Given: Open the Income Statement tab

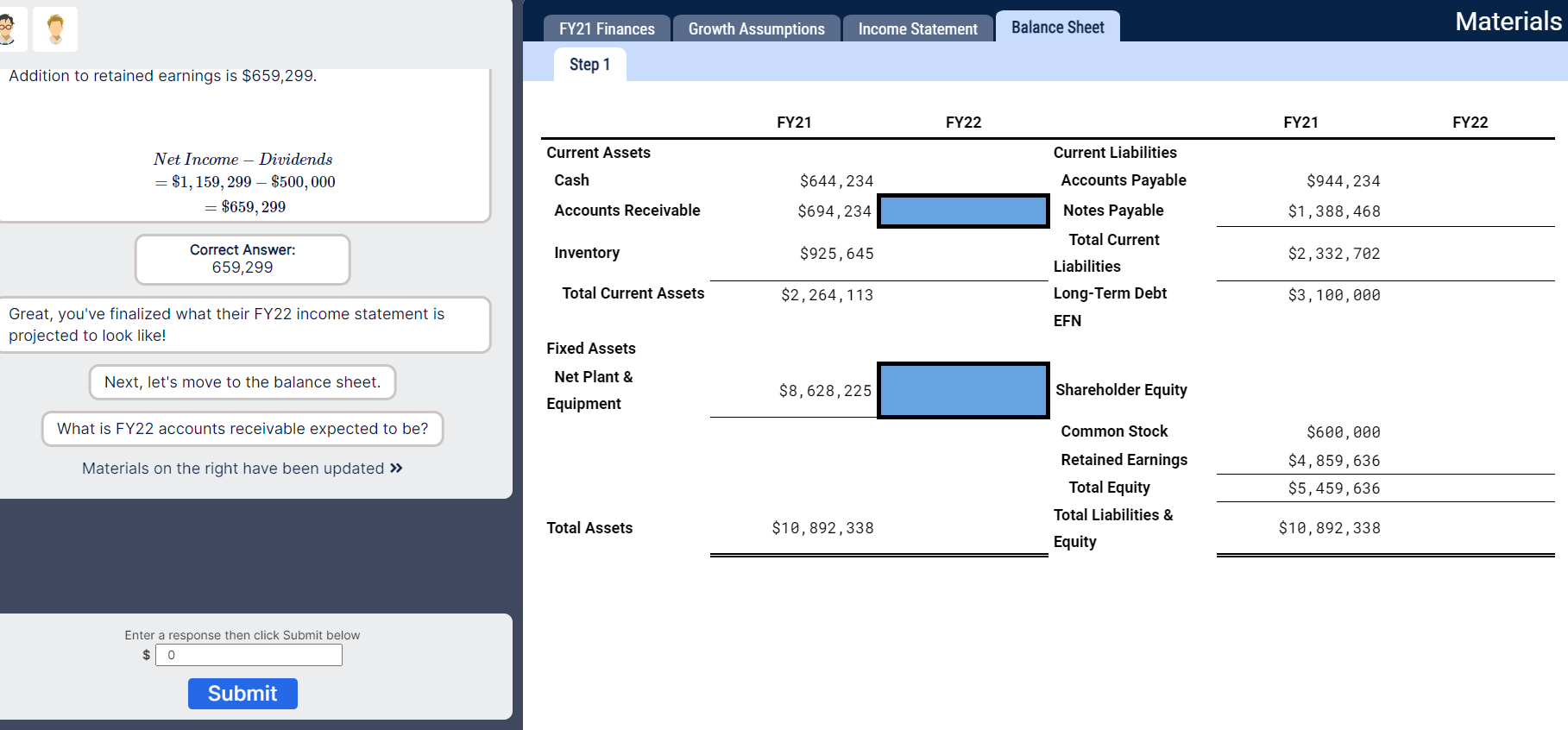Looking at the screenshot, I should pyautogui.click(x=917, y=28).
